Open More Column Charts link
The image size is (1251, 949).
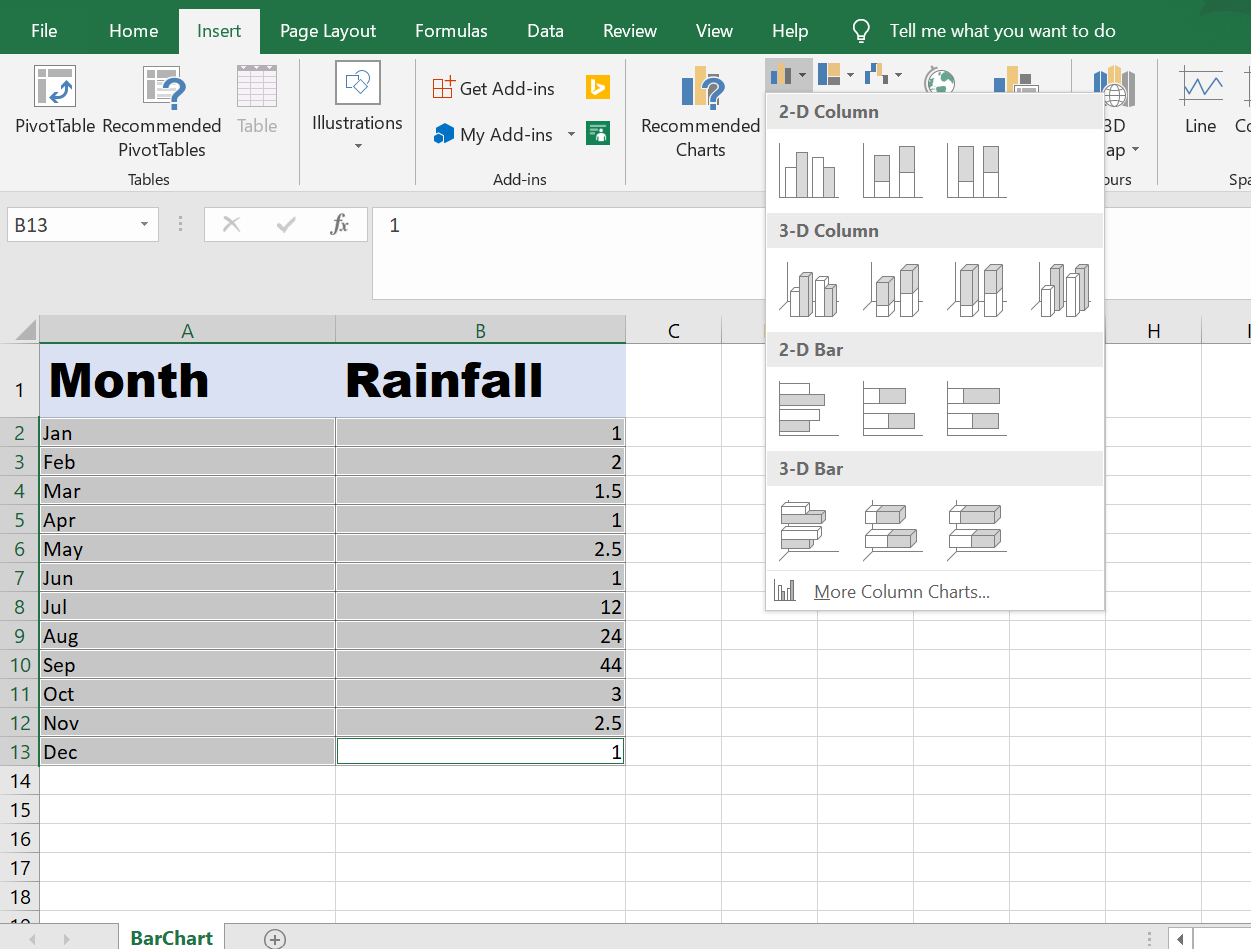[x=900, y=592]
